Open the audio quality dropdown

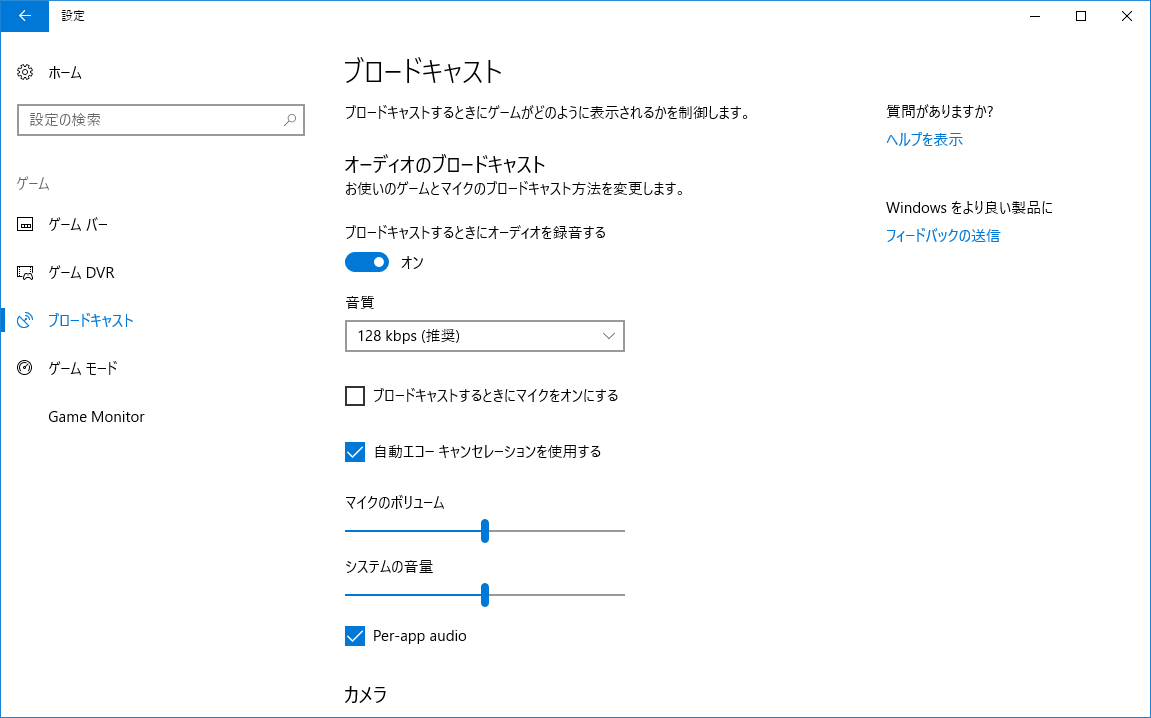click(484, 336)
